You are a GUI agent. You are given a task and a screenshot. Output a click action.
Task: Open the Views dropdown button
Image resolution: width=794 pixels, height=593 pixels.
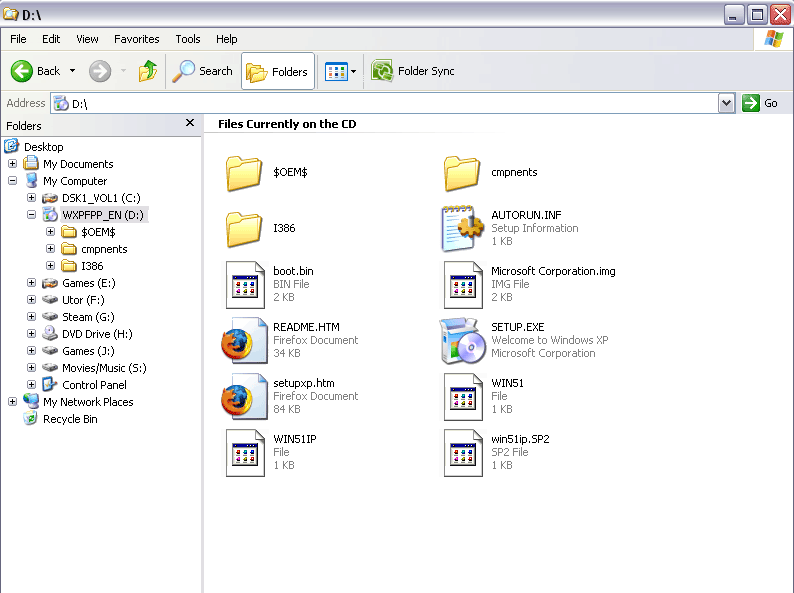[340, 71]
